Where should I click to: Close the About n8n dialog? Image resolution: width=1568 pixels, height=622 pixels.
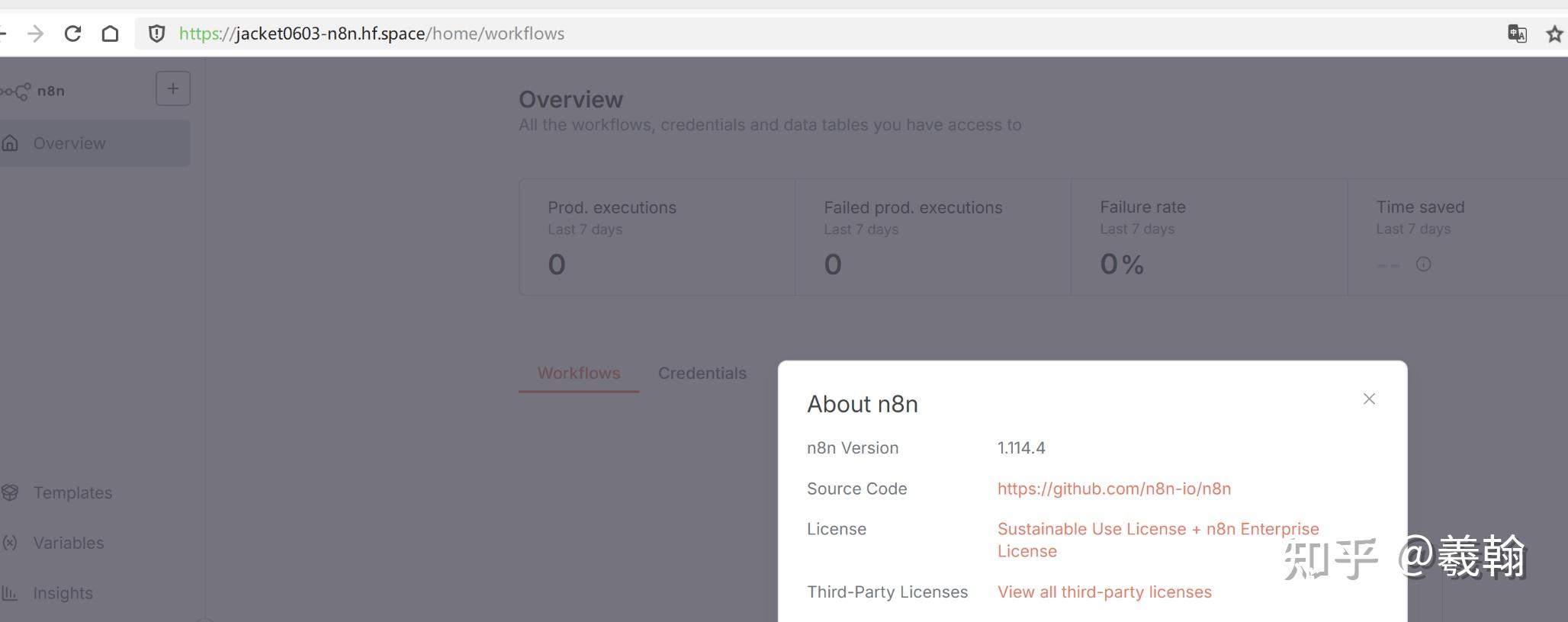pyautogui.click(x=1369, y=399)
